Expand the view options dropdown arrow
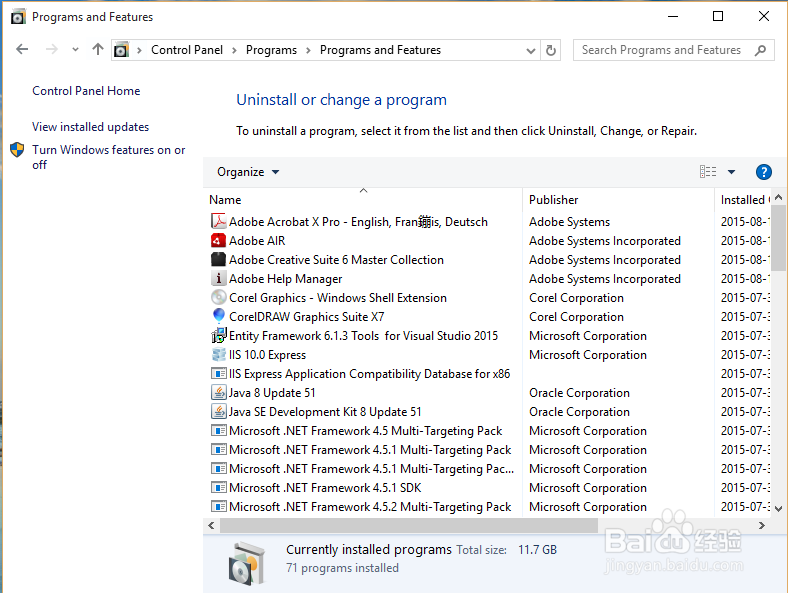The width and height of the screenshot is (788, 593). point(731,172)
